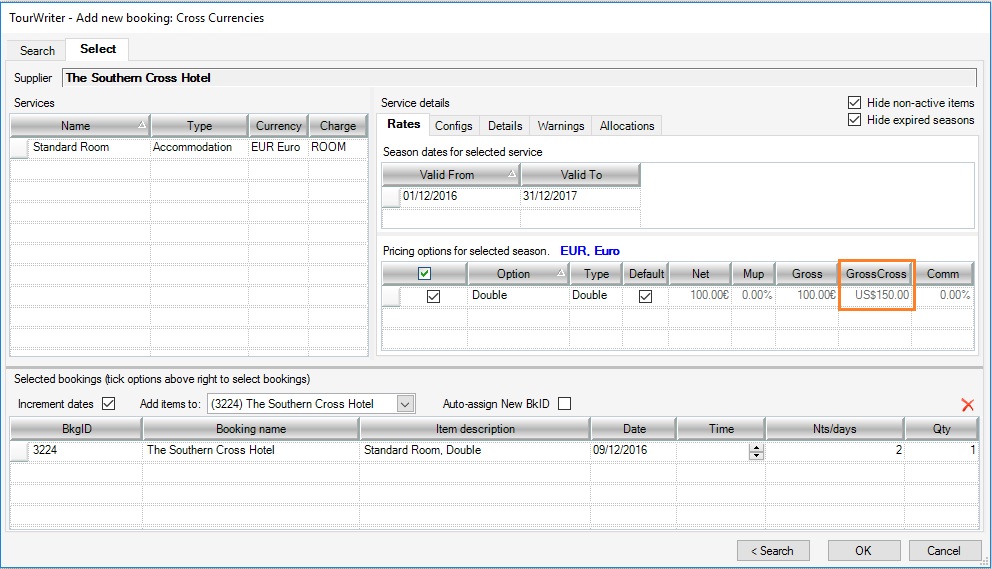
Task: Toggle the Hide non-active items checkbox
Action: coord(854,103)
